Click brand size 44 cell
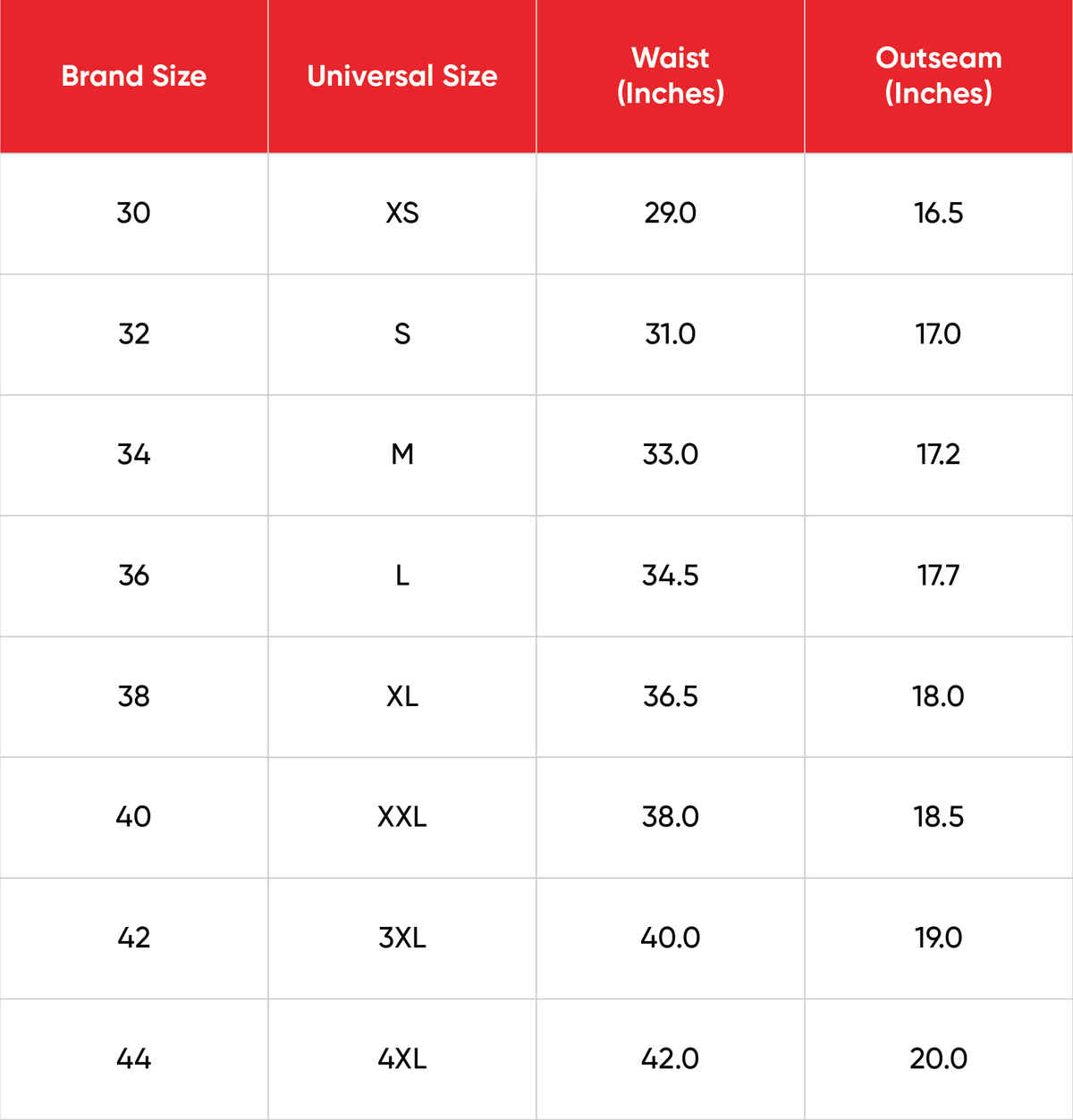Screen dimensions: 1073x1120 pyautogui.click(x=133, y=1058)
